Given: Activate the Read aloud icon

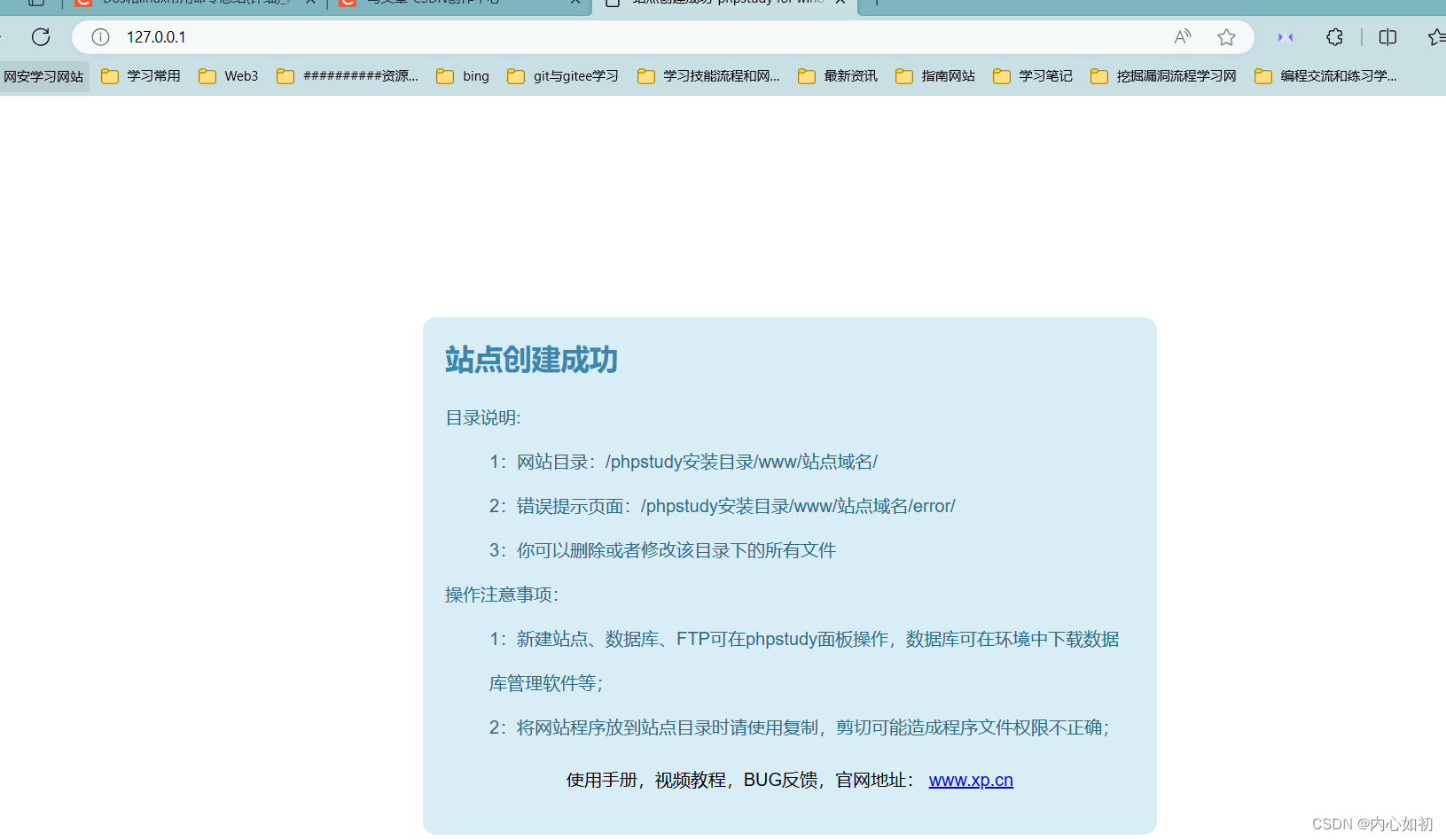Looking at the screenshot, I should [x=1183, y=37].
